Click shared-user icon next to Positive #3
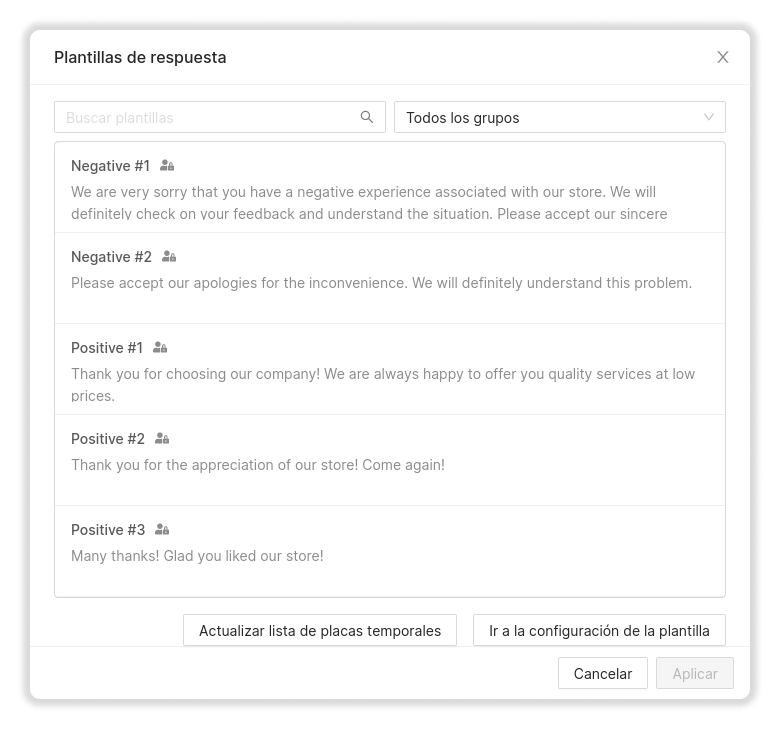Screen dimensions: 780x729 click(x=162, y=530)
